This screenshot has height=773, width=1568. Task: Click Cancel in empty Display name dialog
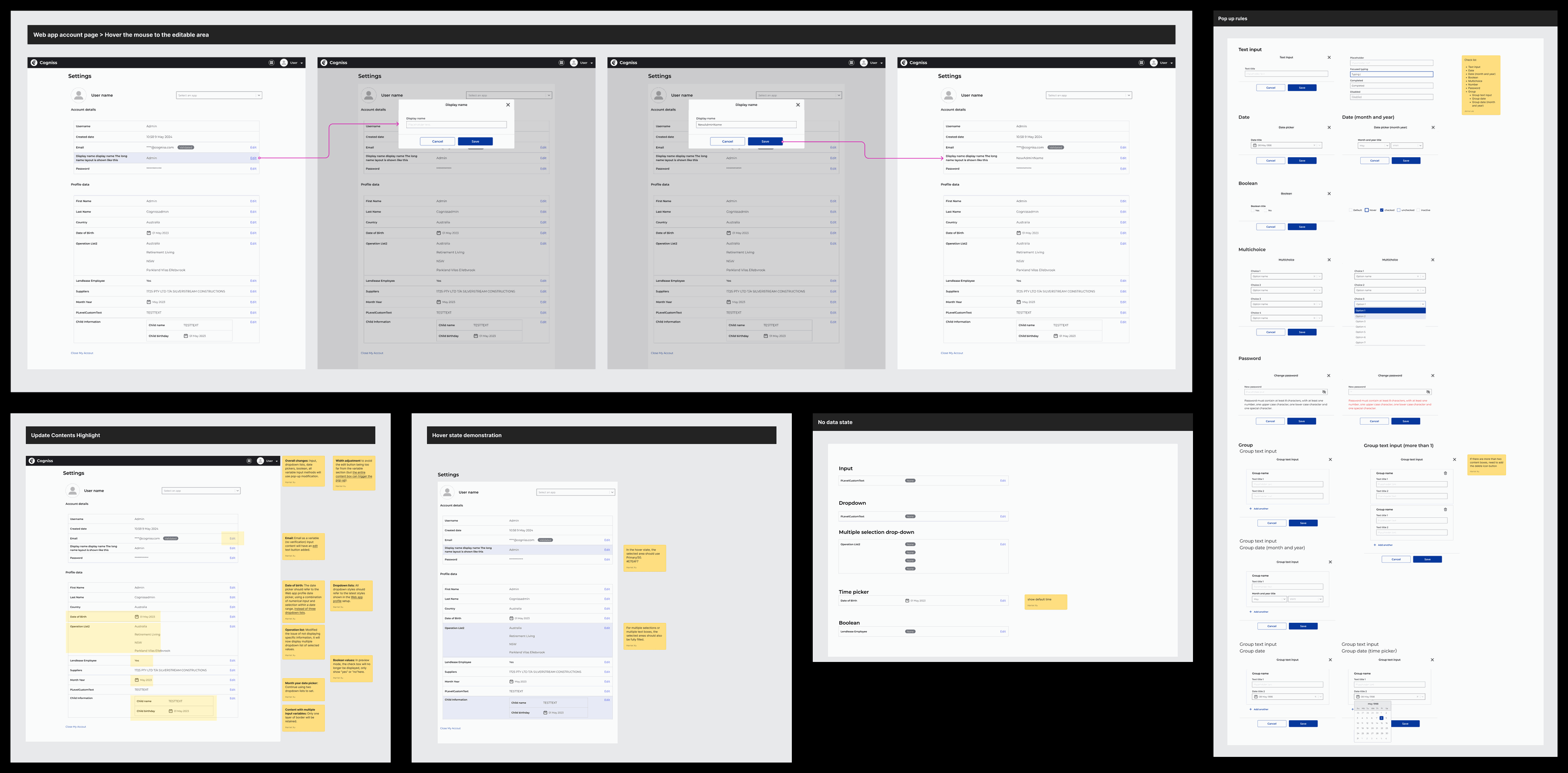pyautogui.click(x=438, y=141)
